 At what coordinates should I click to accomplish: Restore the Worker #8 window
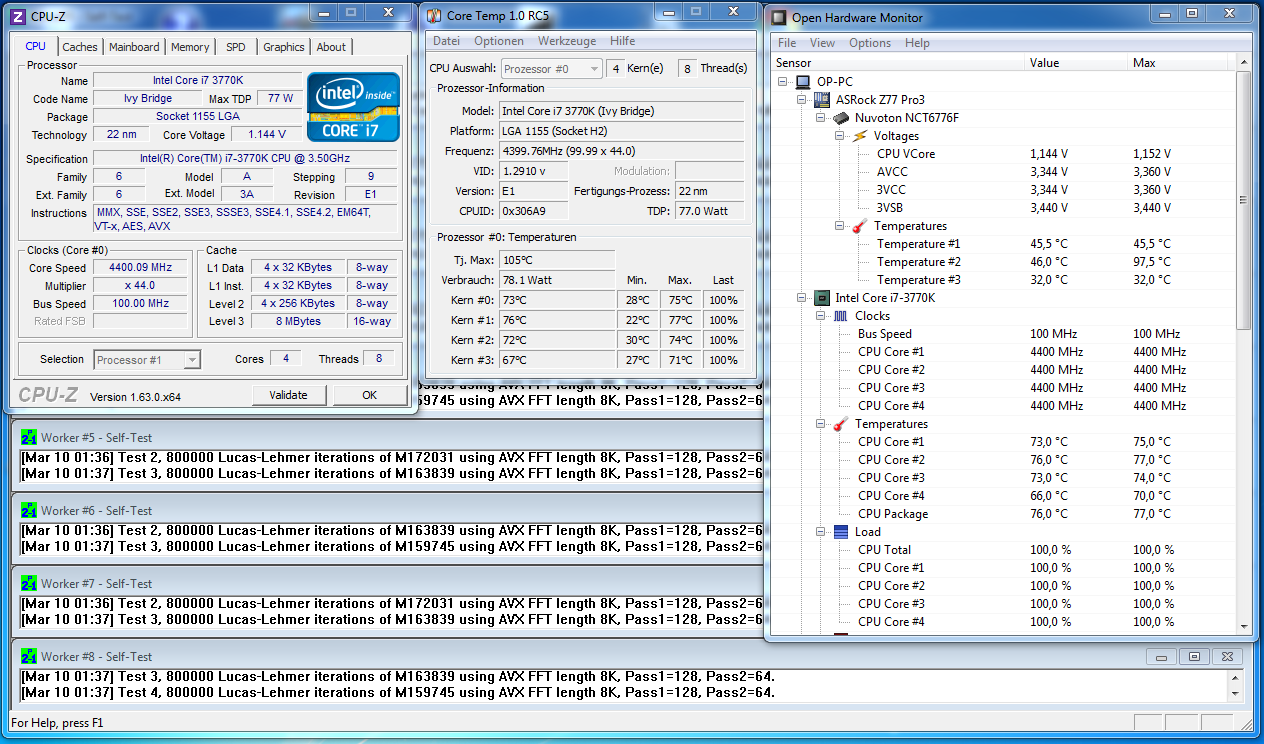1194,657
